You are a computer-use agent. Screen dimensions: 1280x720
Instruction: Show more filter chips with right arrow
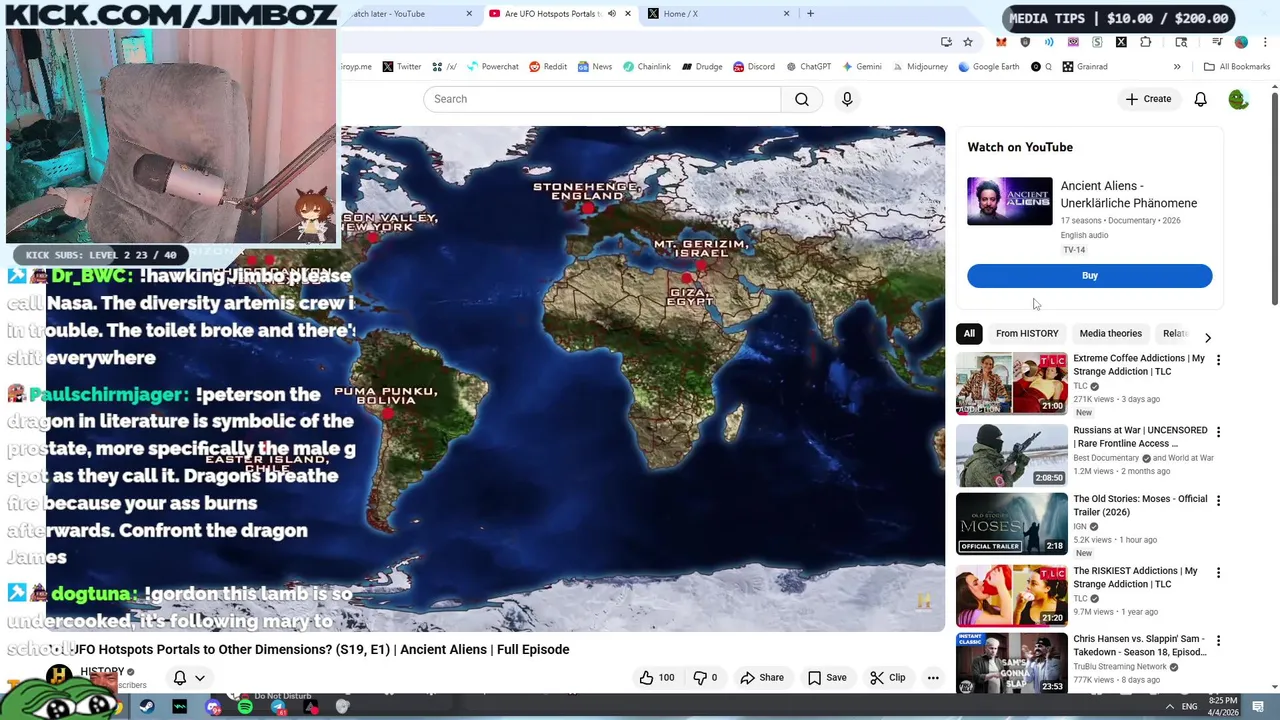(x=1207, y=337)
